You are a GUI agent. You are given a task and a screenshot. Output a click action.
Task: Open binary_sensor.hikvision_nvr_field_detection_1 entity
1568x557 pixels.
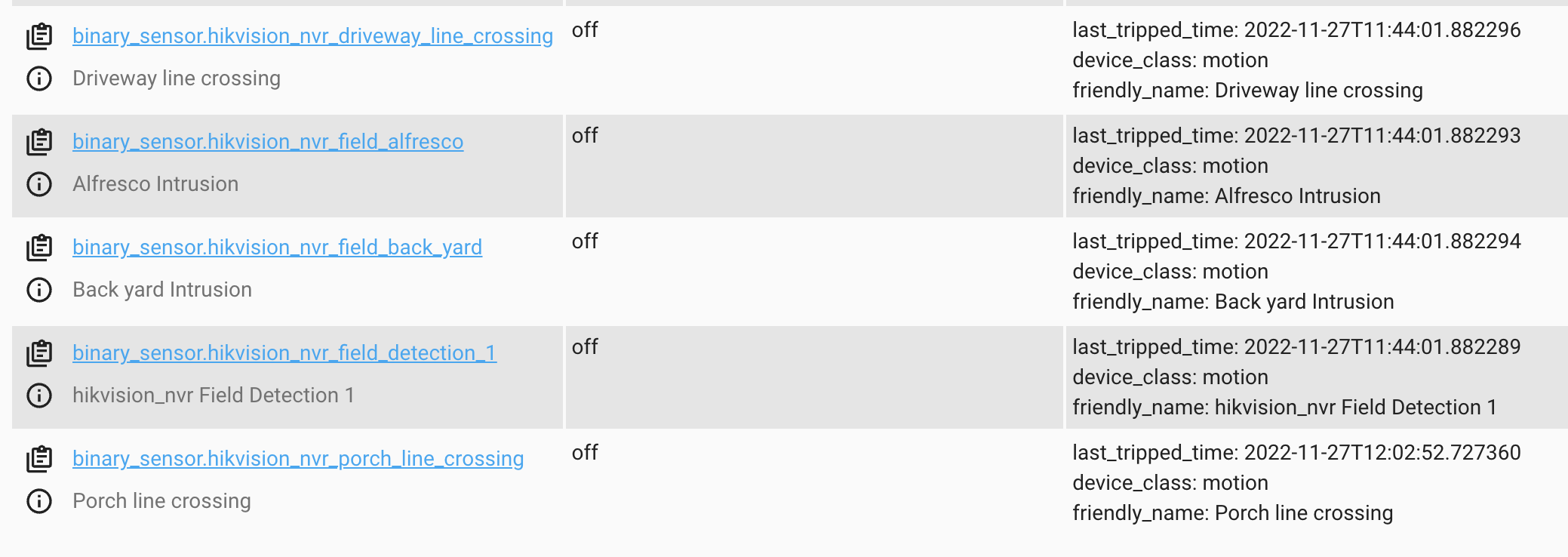pos(284,352)
